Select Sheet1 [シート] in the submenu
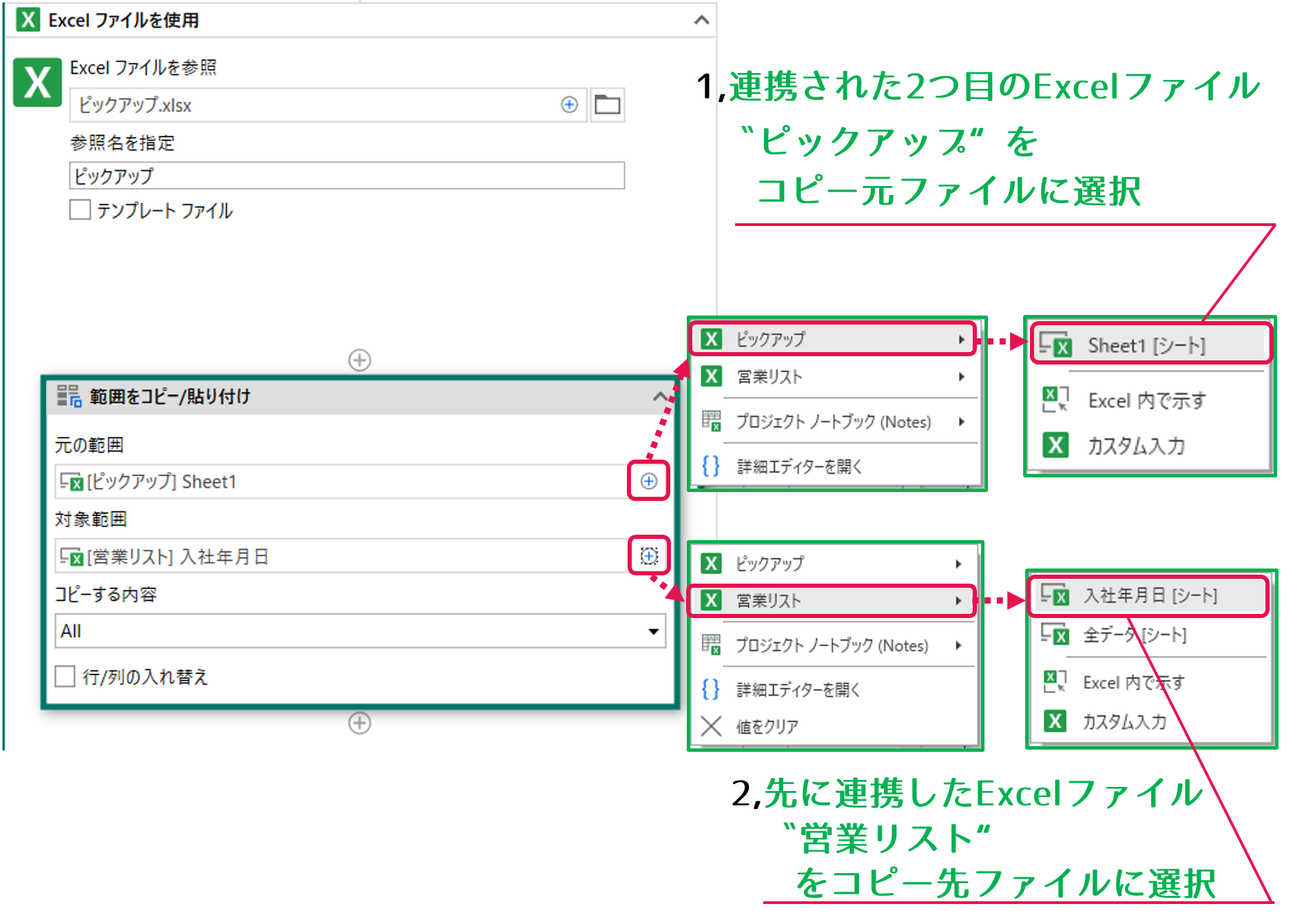This screenshot has height=924, width=1291. (1150, 345)
